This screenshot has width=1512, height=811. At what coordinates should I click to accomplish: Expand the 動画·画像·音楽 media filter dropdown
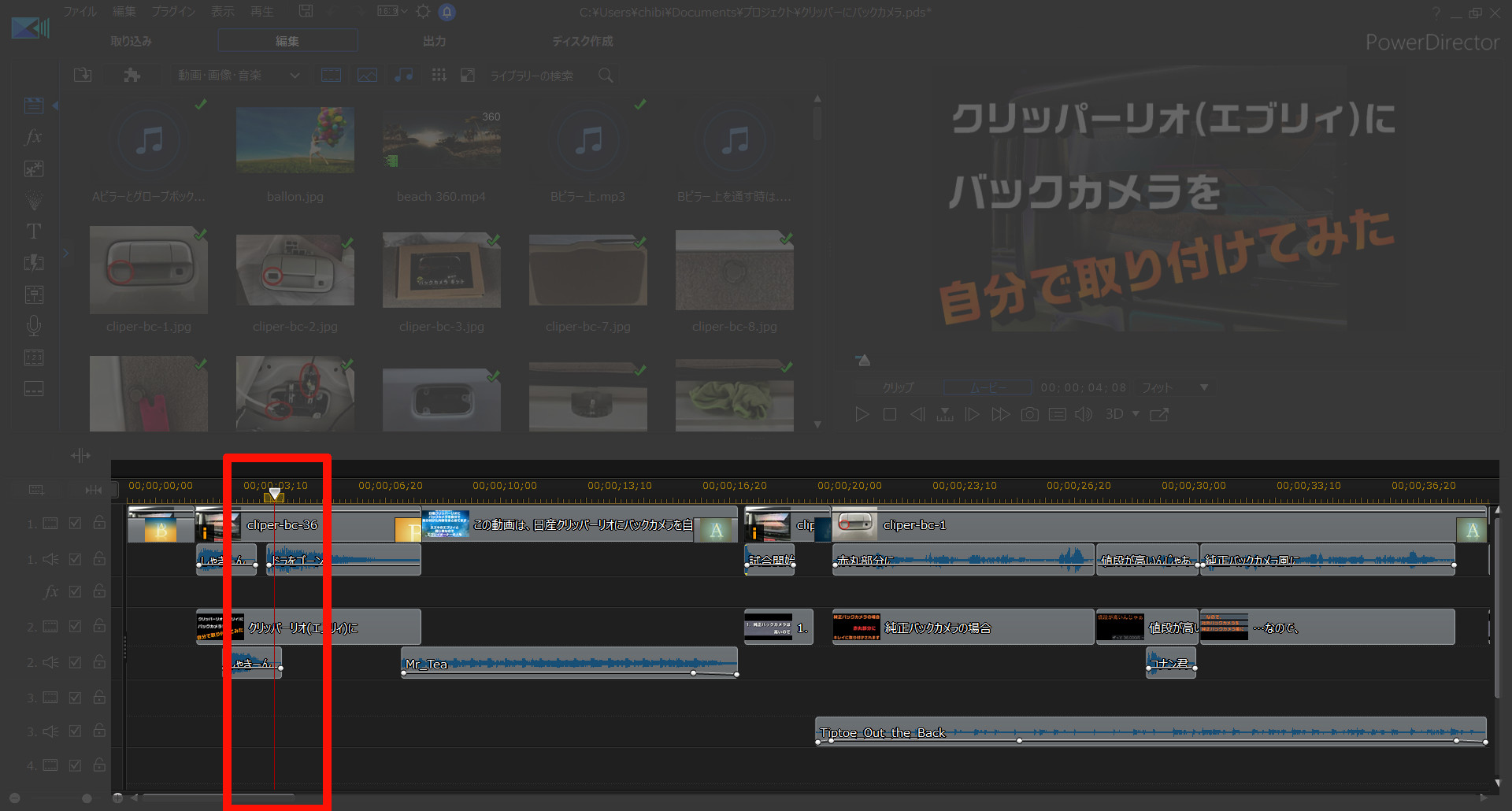239,76
